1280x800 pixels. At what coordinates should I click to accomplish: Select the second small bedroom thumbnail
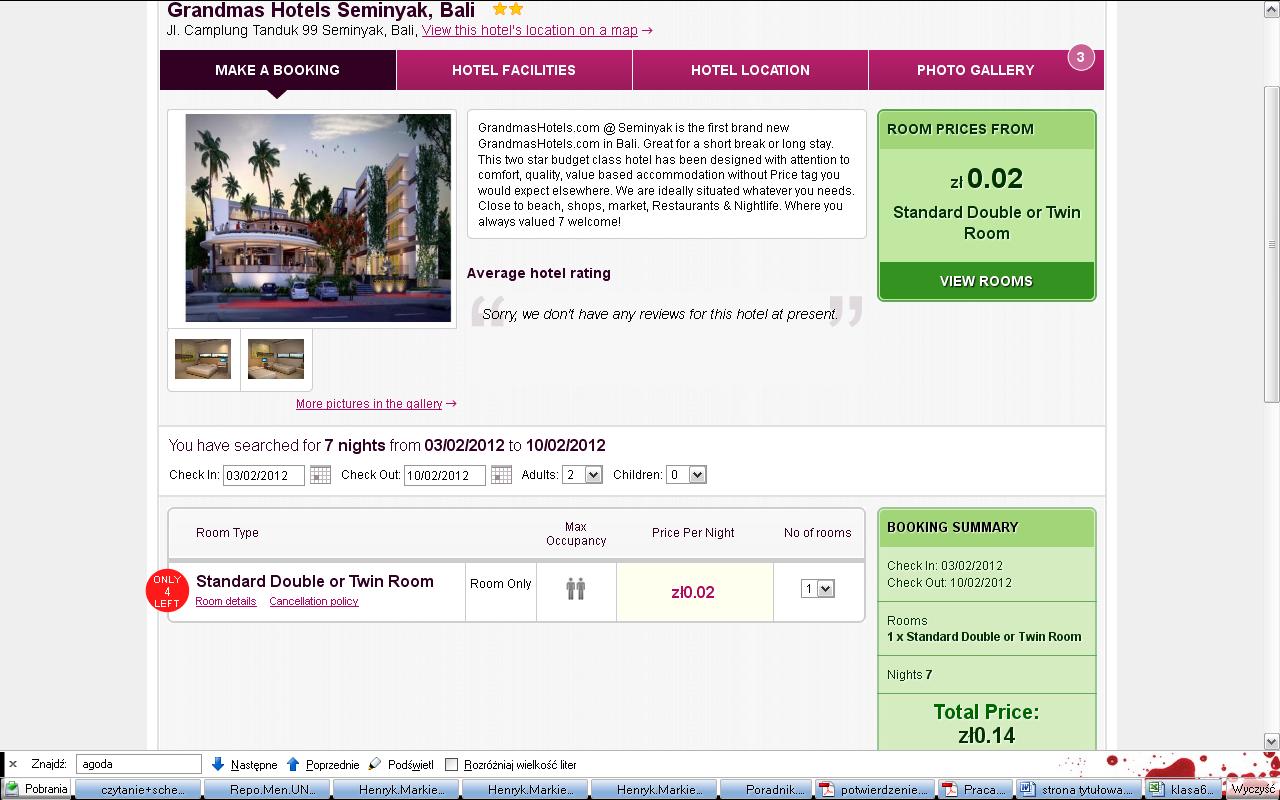276,359
